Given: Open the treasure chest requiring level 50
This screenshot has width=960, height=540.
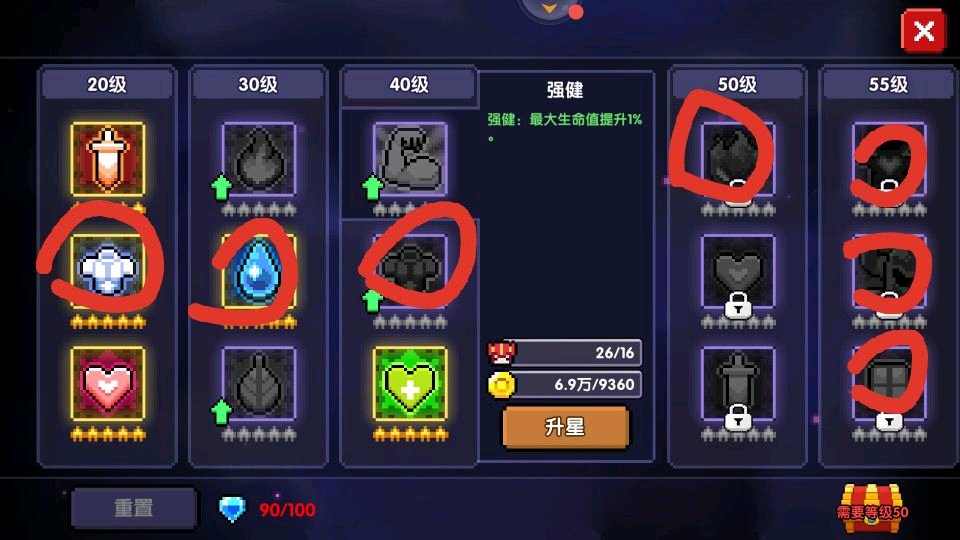Looking at the screenshot, I should coord(872,506).
